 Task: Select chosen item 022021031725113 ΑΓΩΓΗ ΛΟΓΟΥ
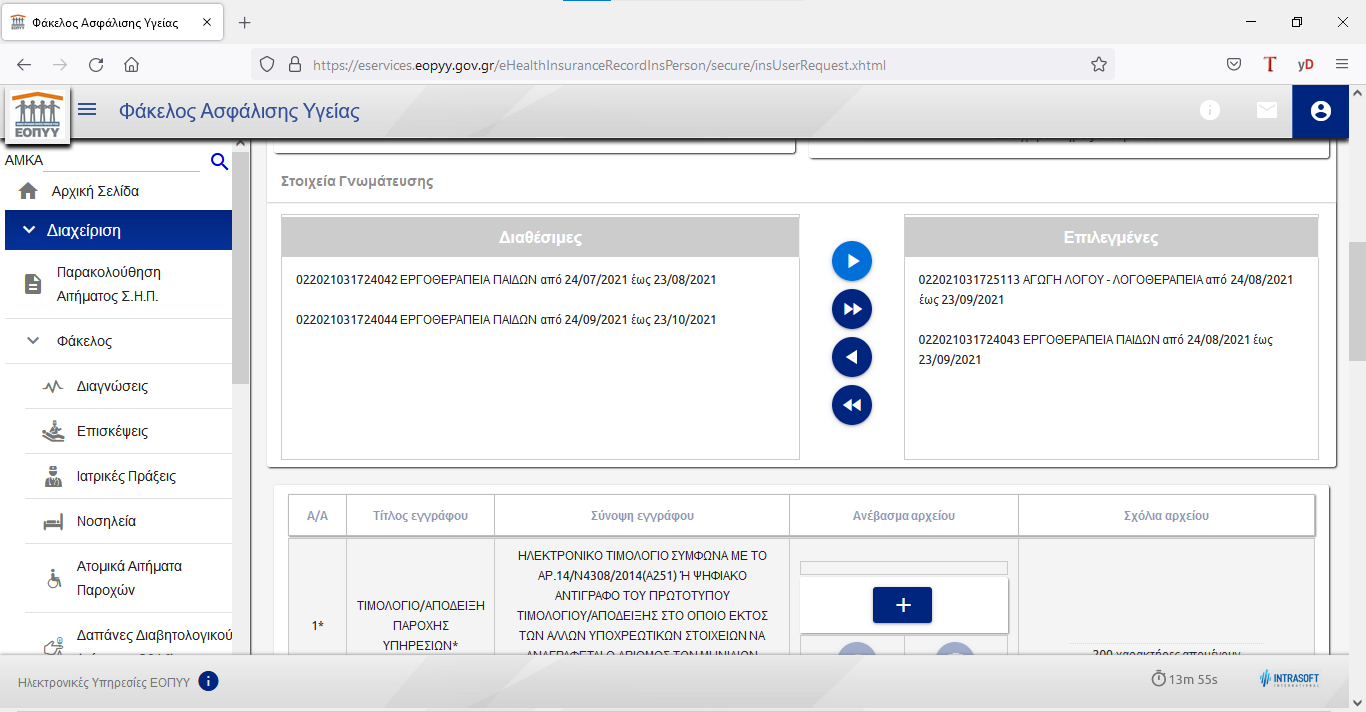click(1105, 289)
